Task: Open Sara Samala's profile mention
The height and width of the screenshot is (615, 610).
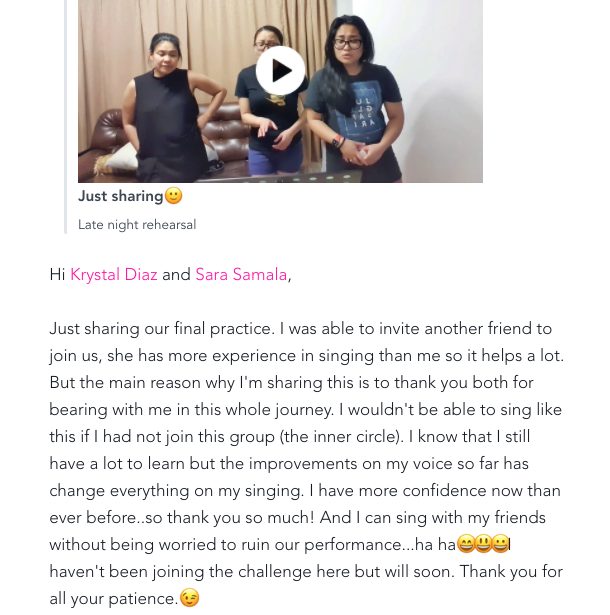Action: [241, 275]
